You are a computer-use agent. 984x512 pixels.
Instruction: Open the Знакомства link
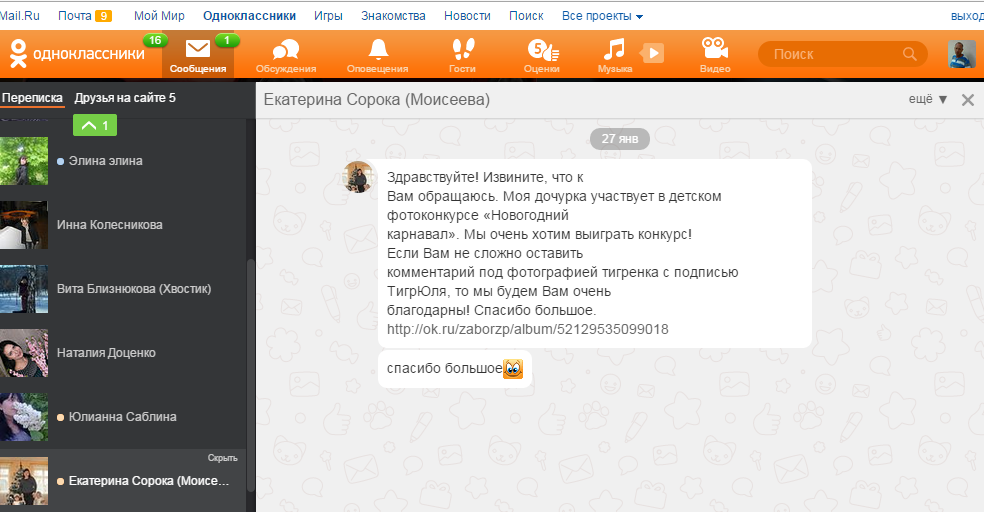coord(393,16)
